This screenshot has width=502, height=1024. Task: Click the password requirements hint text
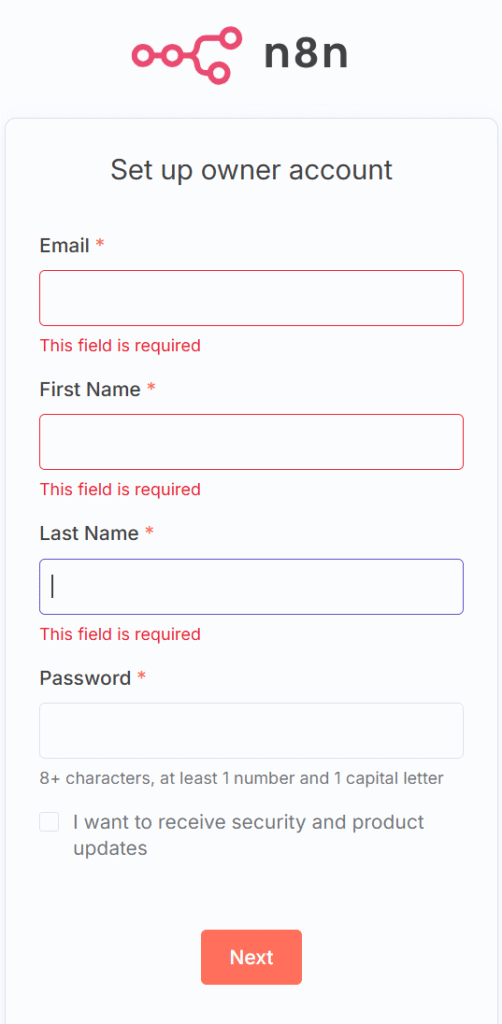[x=242, y=778]
